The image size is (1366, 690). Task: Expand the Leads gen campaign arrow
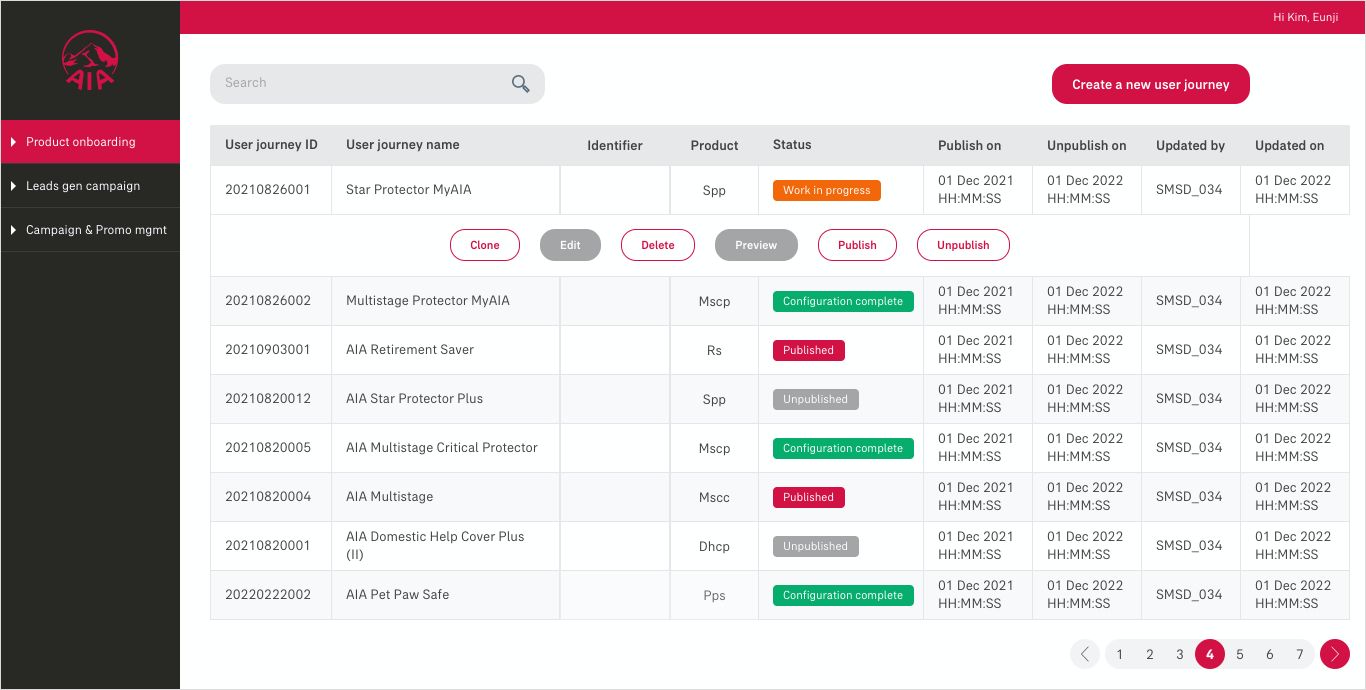click(13, 186)
